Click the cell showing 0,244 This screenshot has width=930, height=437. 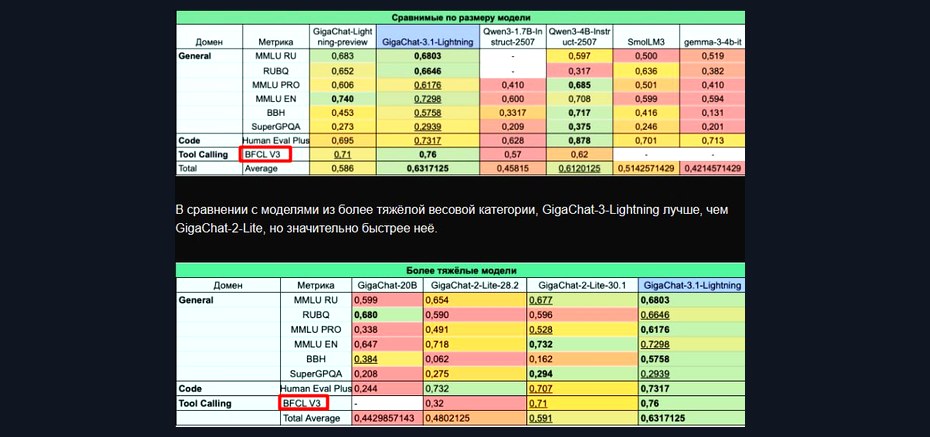point(387,388)
